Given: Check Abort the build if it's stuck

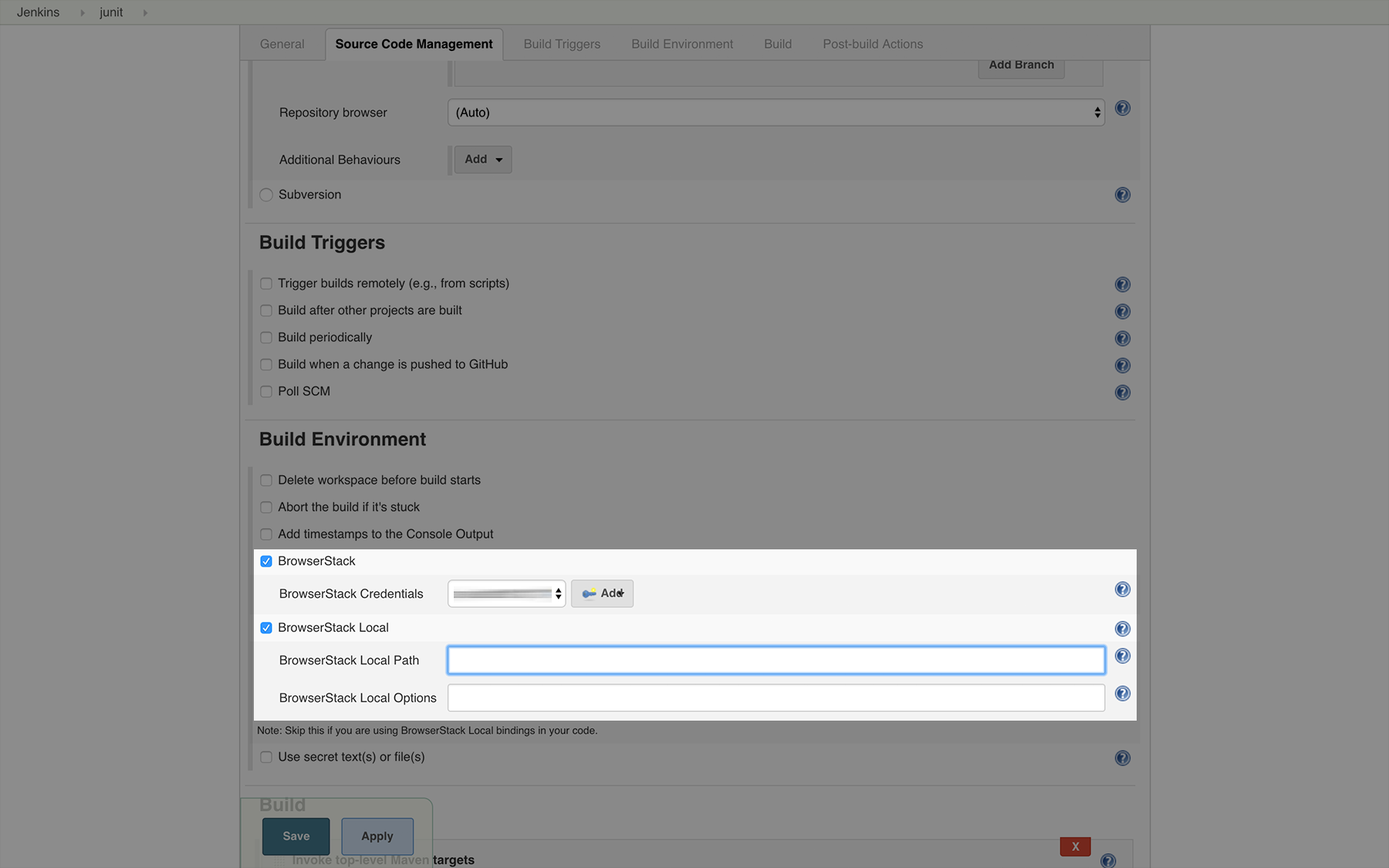Looking at the screenshot, I should point(266,507).
